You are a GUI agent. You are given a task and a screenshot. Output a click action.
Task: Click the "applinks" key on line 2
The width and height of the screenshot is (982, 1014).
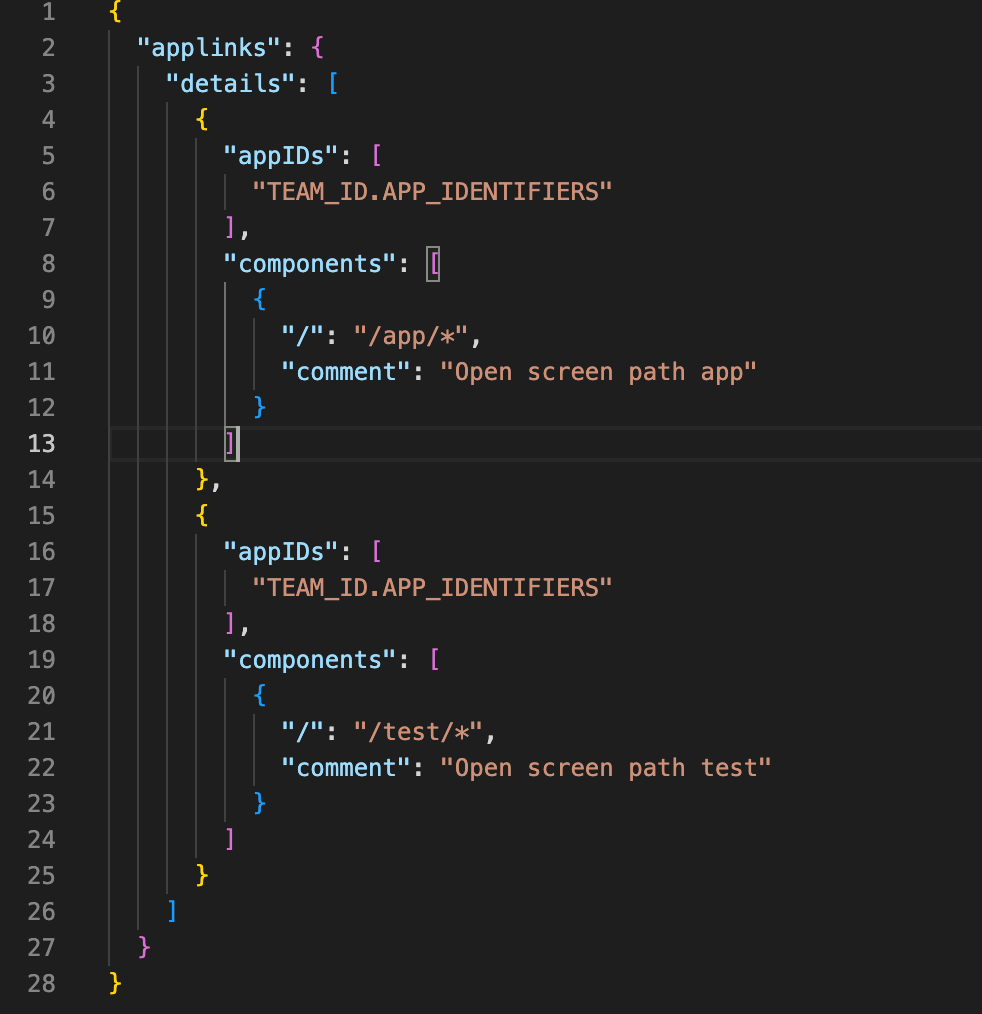click(209, 48)
